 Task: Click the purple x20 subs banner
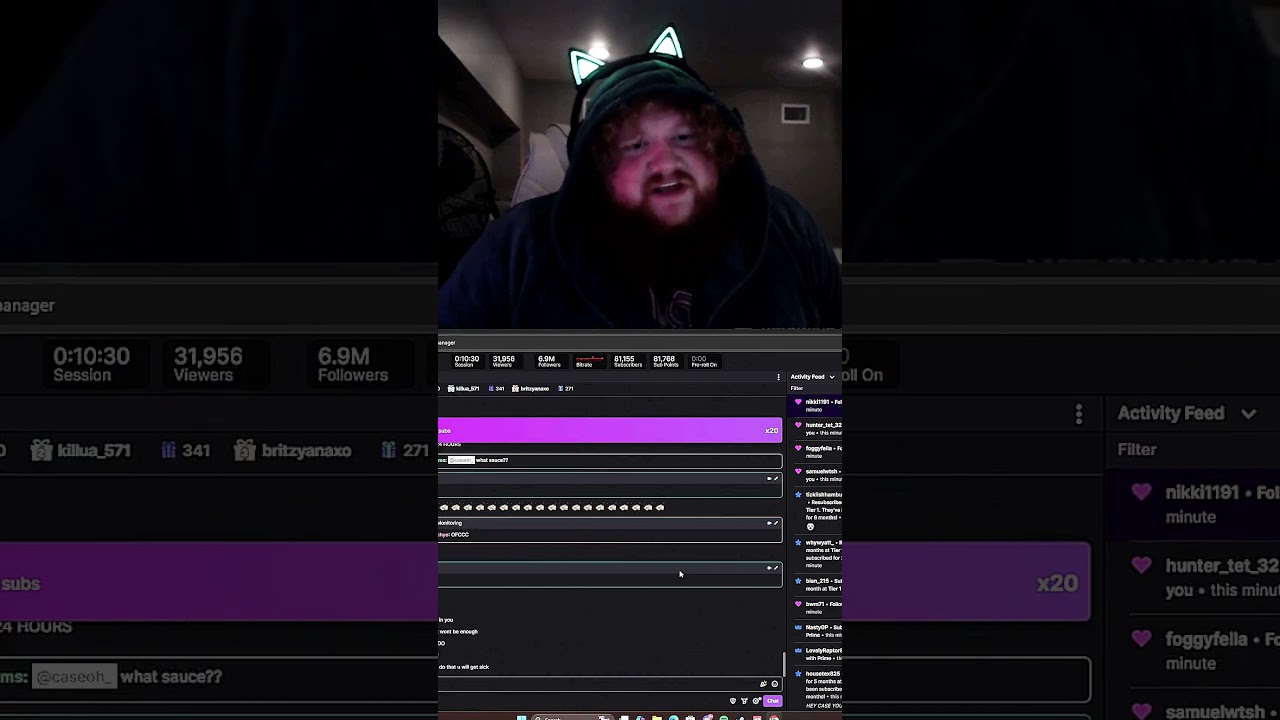pos(610,430)
